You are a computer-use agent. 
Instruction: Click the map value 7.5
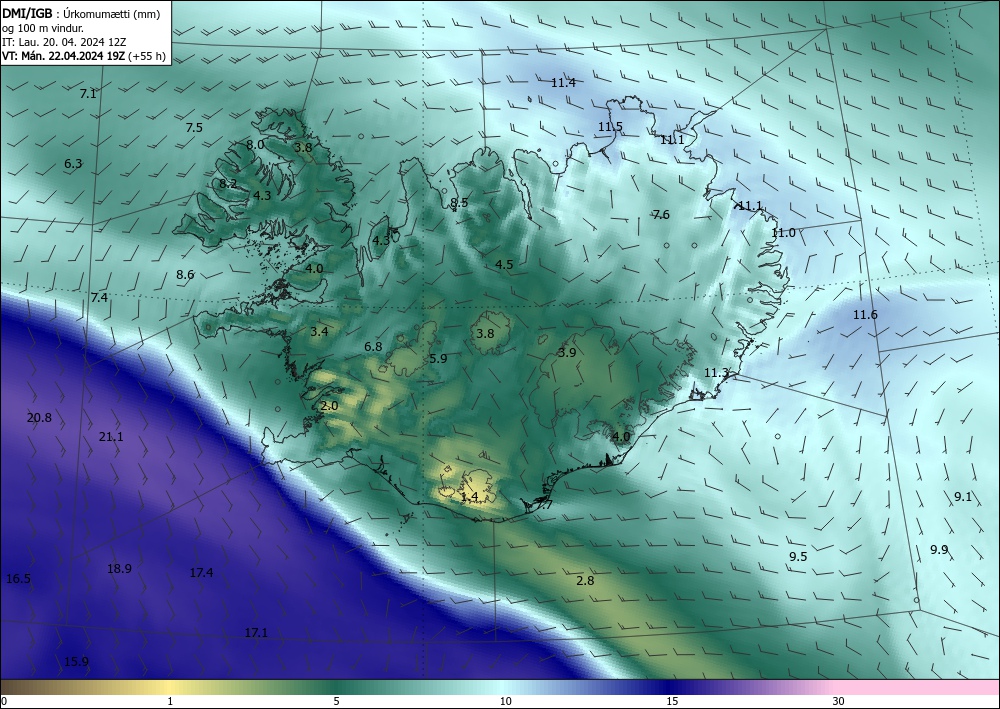(194, 128)
